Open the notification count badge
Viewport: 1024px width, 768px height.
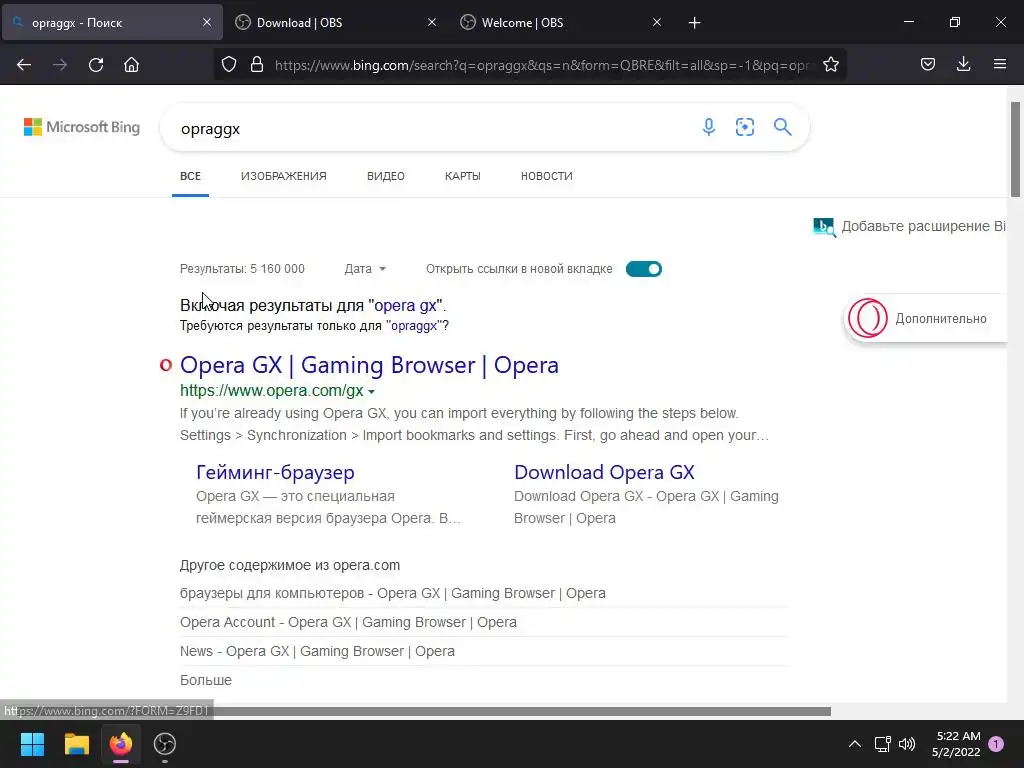[x=996, y=743]
